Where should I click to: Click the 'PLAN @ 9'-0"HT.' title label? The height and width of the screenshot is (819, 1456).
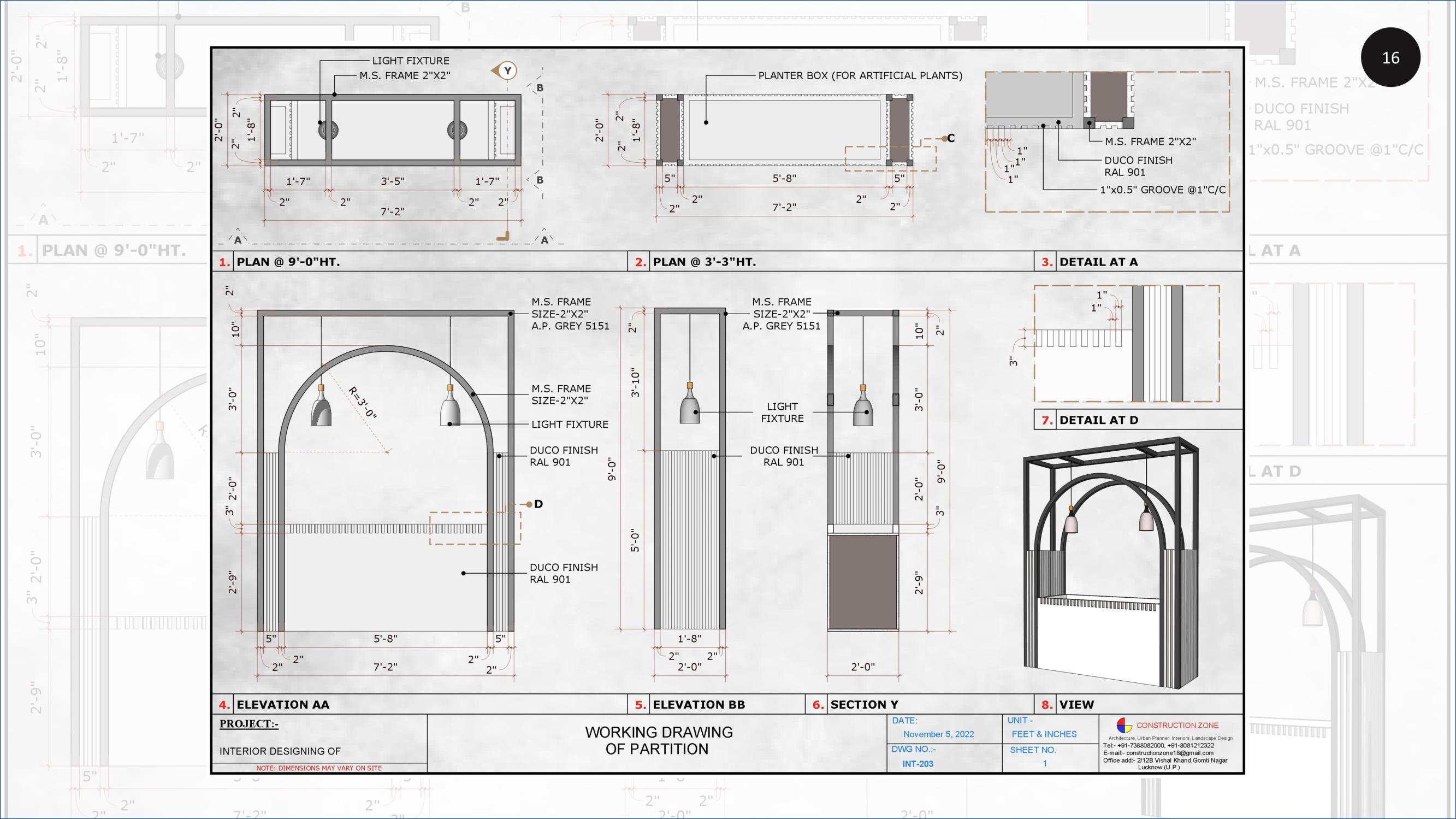(288, 262)
